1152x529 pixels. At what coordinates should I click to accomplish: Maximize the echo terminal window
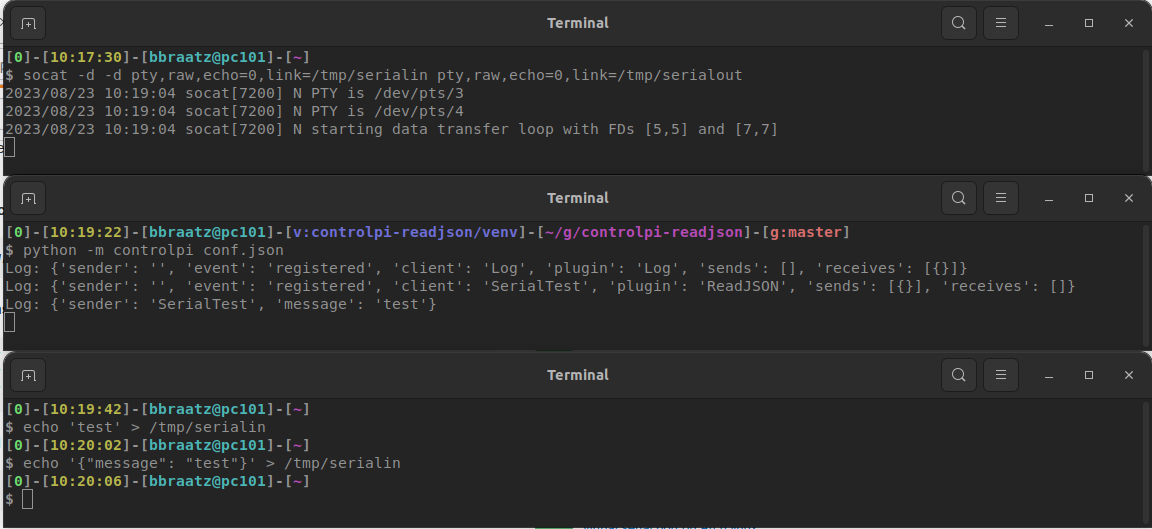[x=1089, y=375]
